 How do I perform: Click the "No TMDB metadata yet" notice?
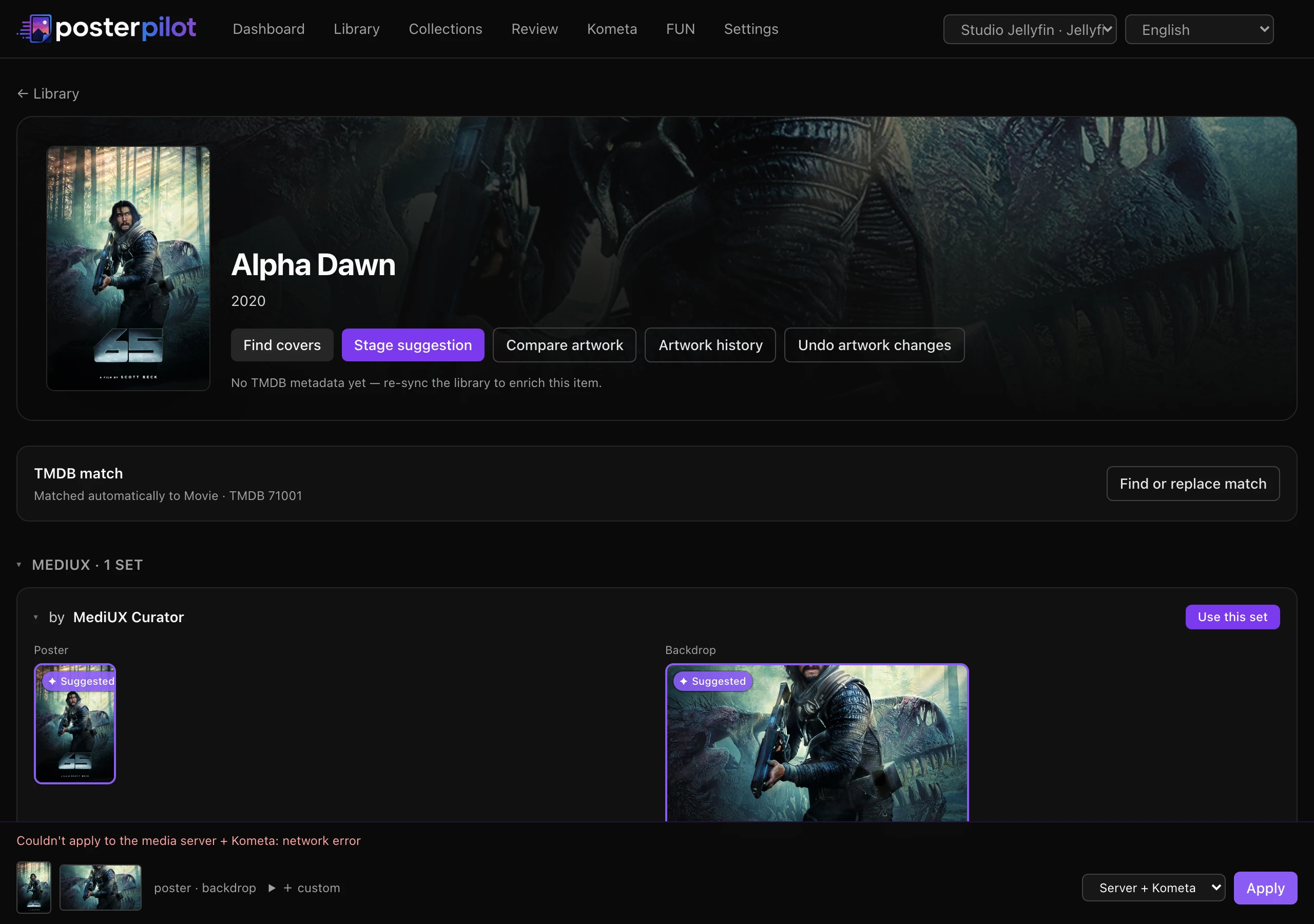[416, 382]
